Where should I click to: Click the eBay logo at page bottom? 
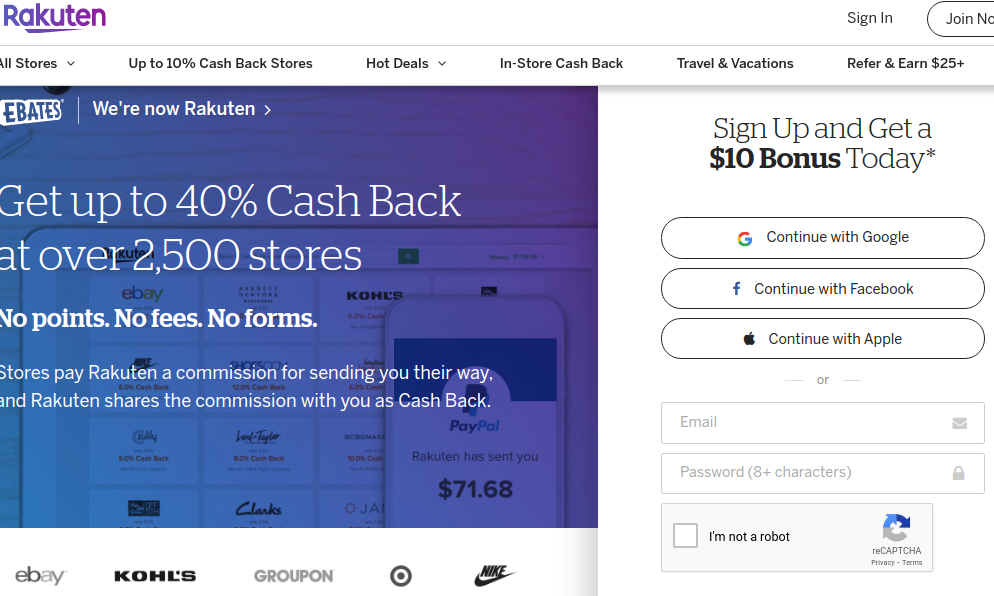(40, 576)
